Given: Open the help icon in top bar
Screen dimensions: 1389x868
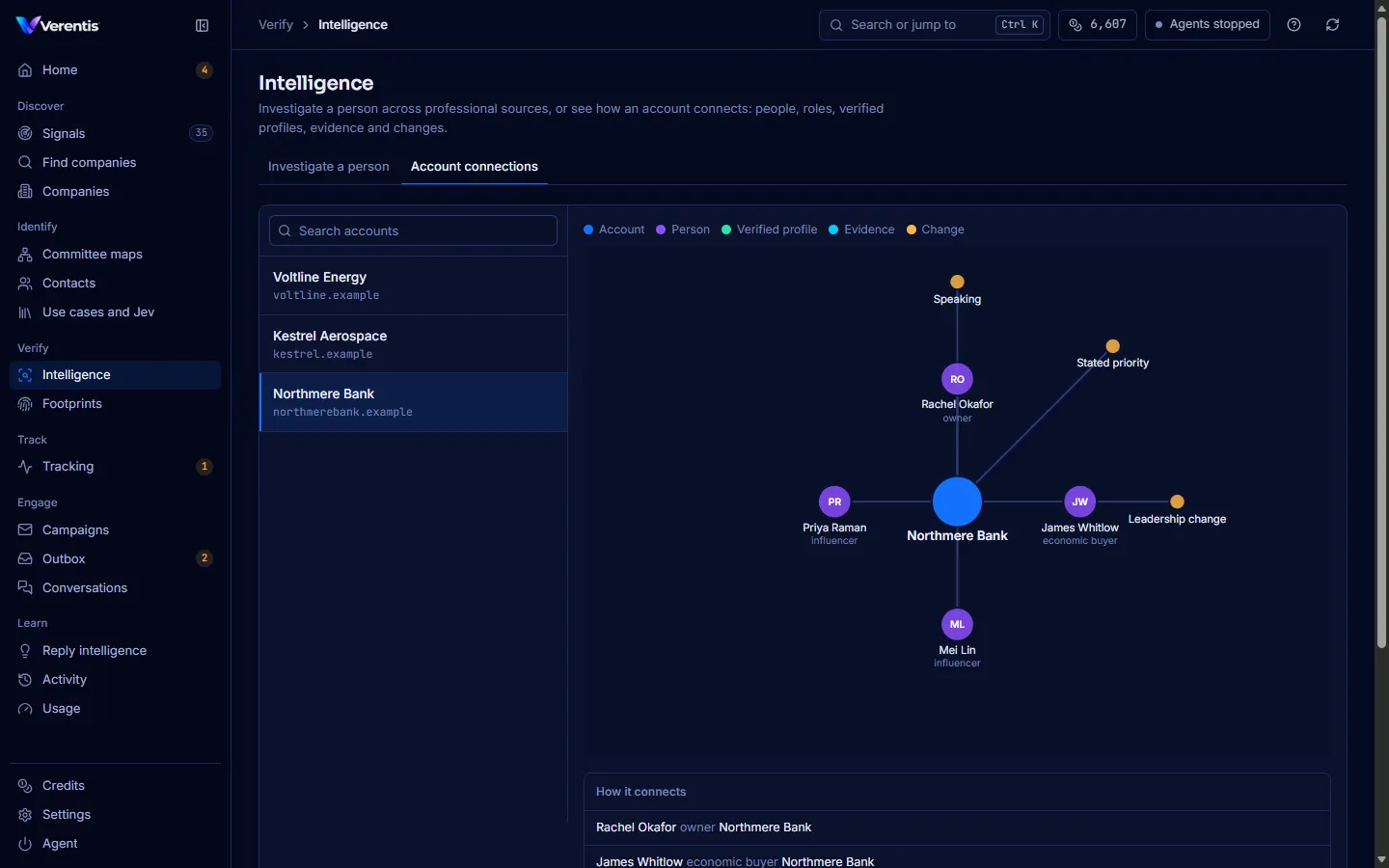Looking at the screenshot, I should tap(1294, 25).
